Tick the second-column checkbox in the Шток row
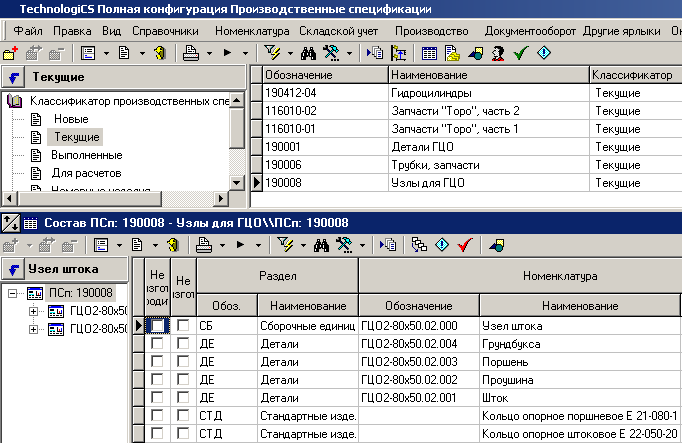682x443 pixels. 183,397
